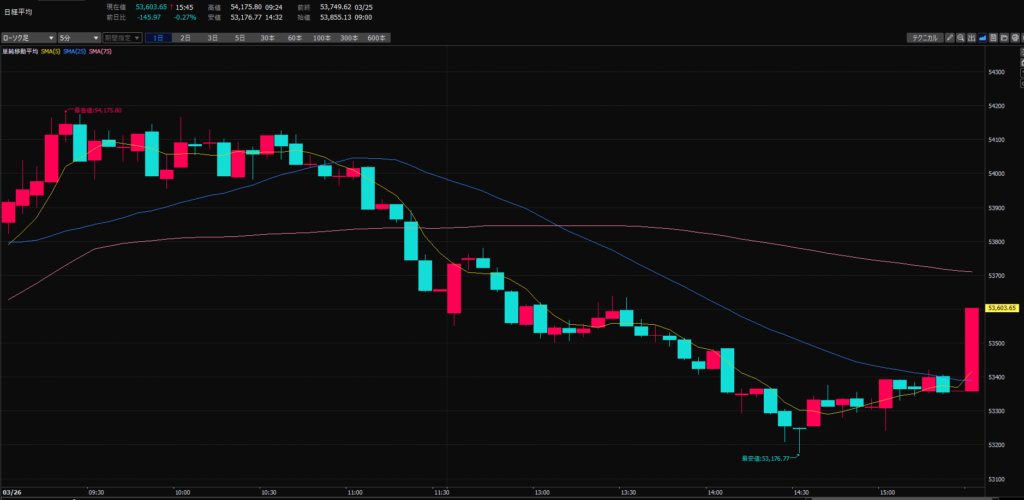Screen dimensions: 1024x500
Task: Choose the 600本 bar count button
Action: click(376, 37)
